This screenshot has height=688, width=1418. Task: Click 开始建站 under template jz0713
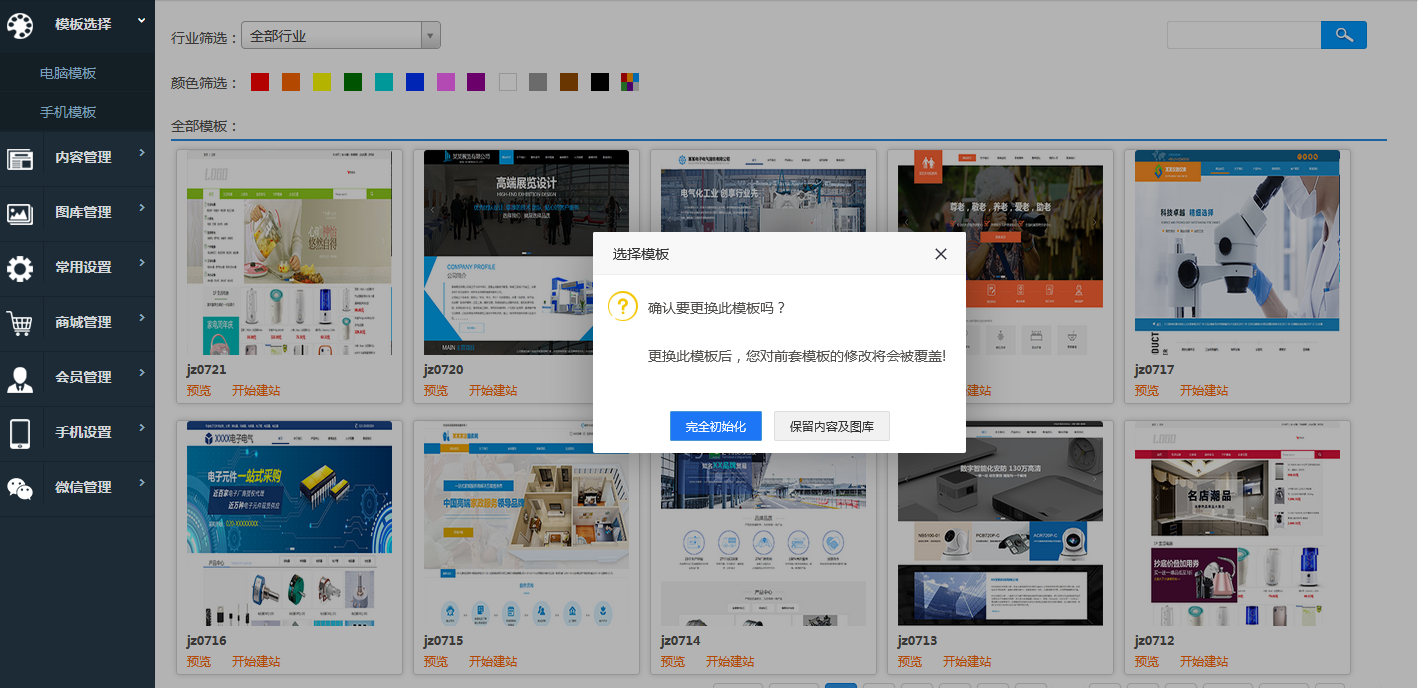[967, 662]
